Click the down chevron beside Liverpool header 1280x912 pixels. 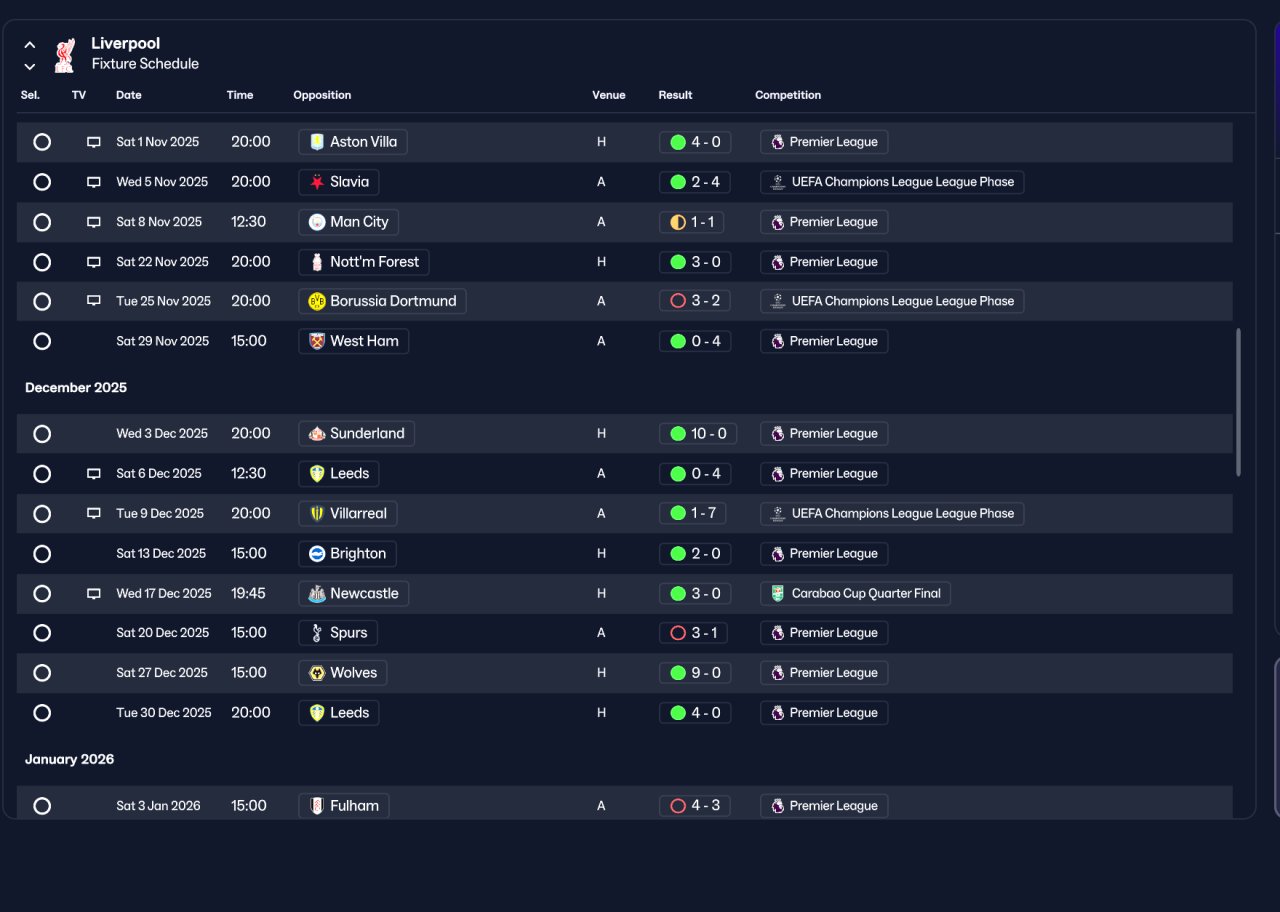point(30,67)
